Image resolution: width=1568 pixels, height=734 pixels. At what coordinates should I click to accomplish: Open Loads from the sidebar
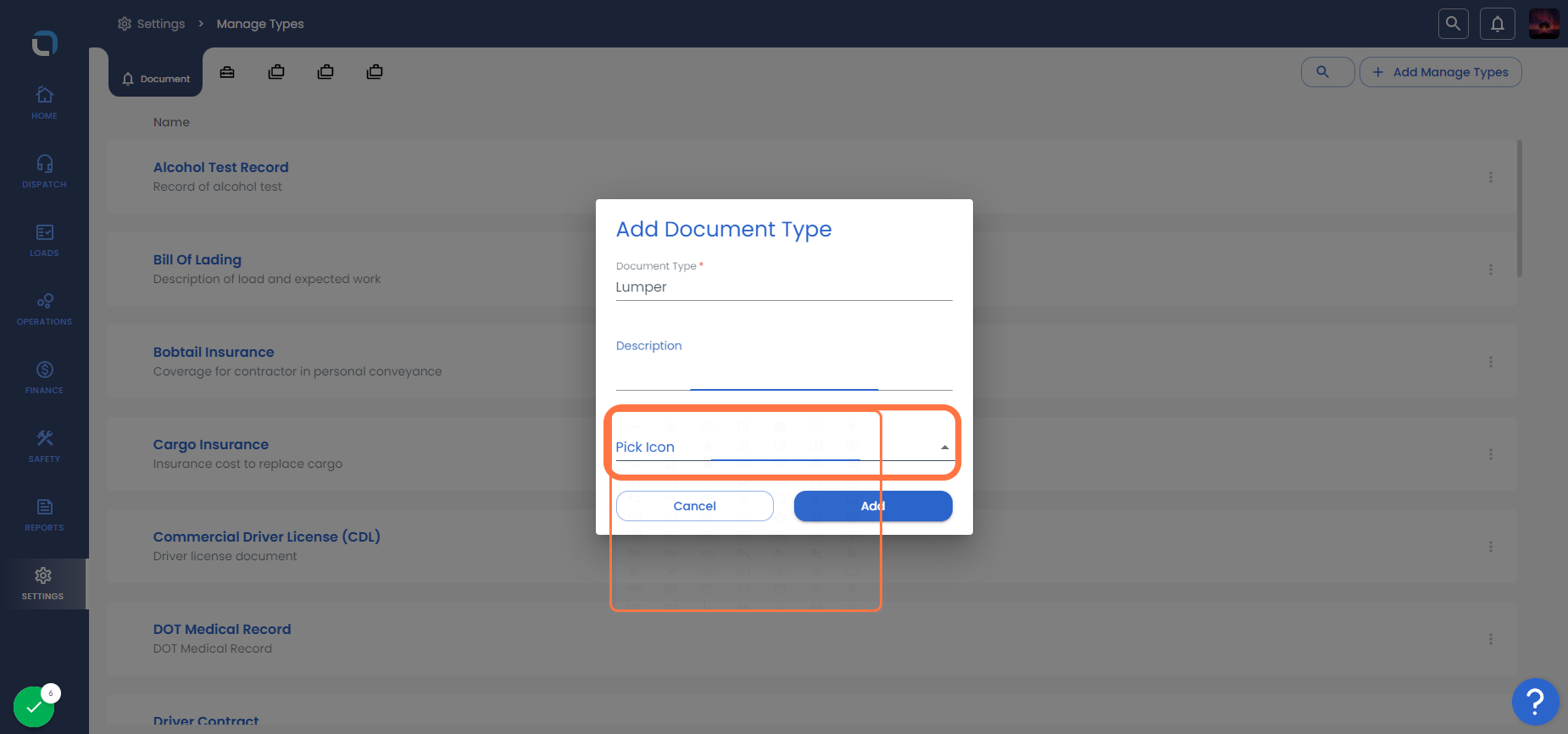click(x=44, y=240)
